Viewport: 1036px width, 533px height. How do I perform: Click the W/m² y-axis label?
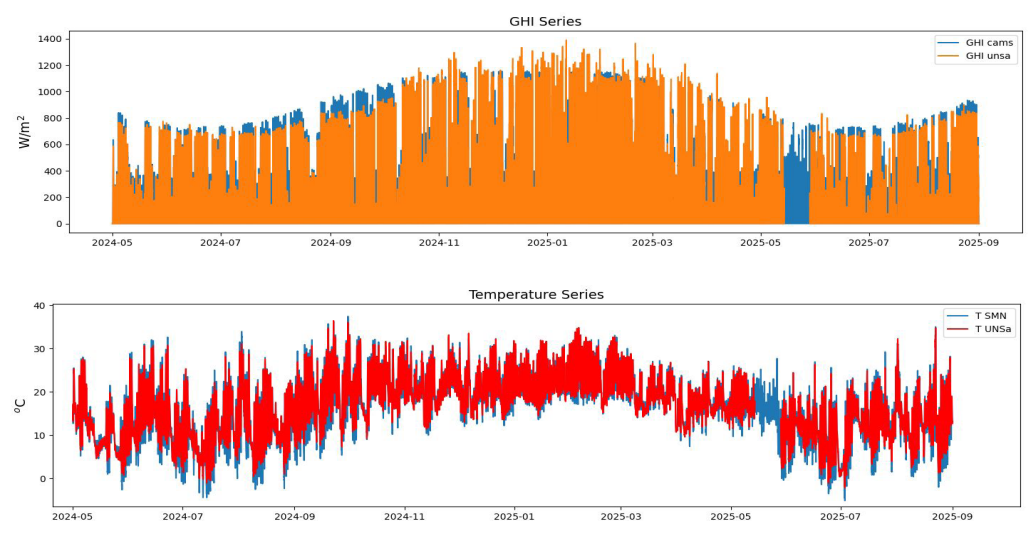[x=25, y=131]
